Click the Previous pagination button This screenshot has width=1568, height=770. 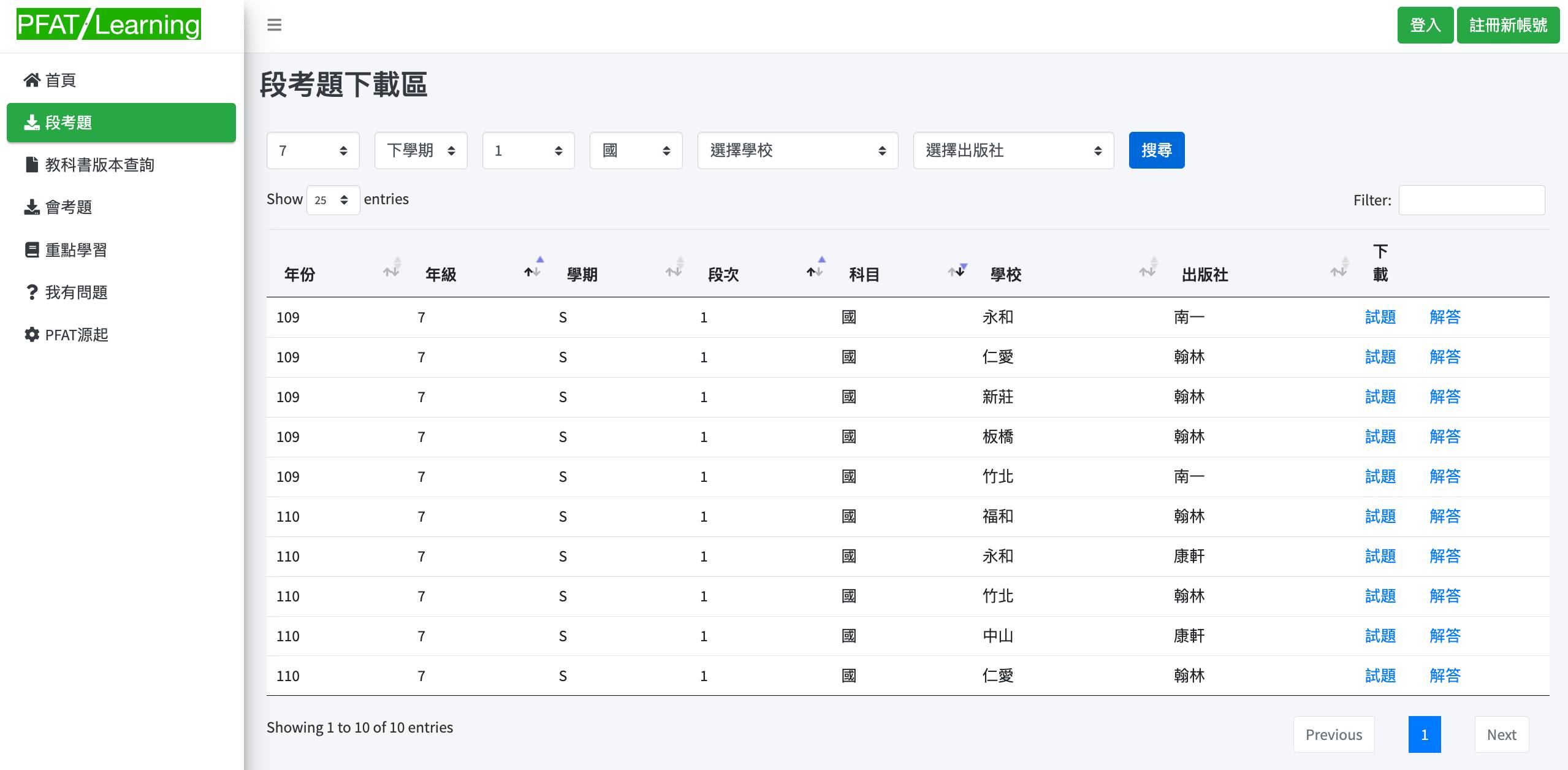pyautogui.click(x=1334, y=734)
